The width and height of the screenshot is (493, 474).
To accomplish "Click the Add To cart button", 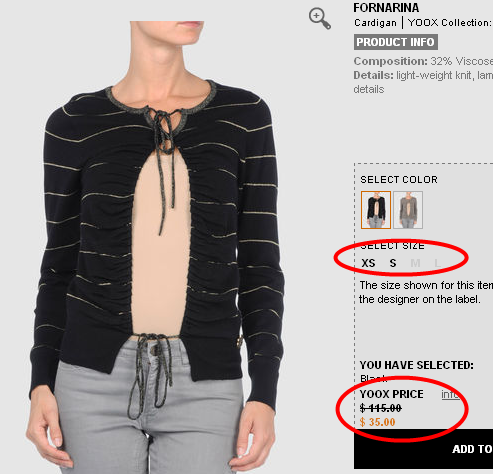I will tap(423, 449).
